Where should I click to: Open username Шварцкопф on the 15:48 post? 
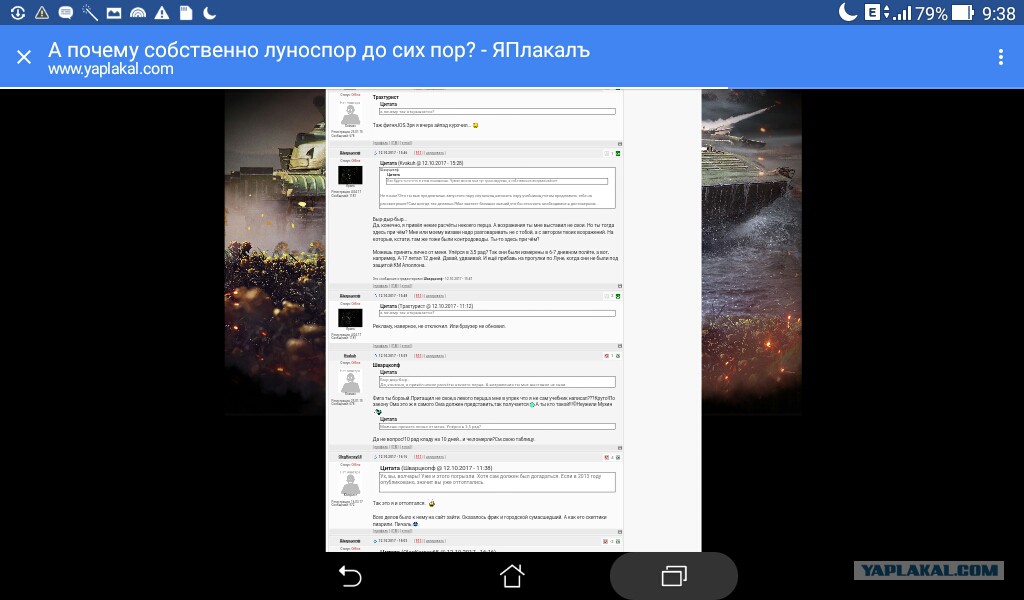[x=350, y=296]
